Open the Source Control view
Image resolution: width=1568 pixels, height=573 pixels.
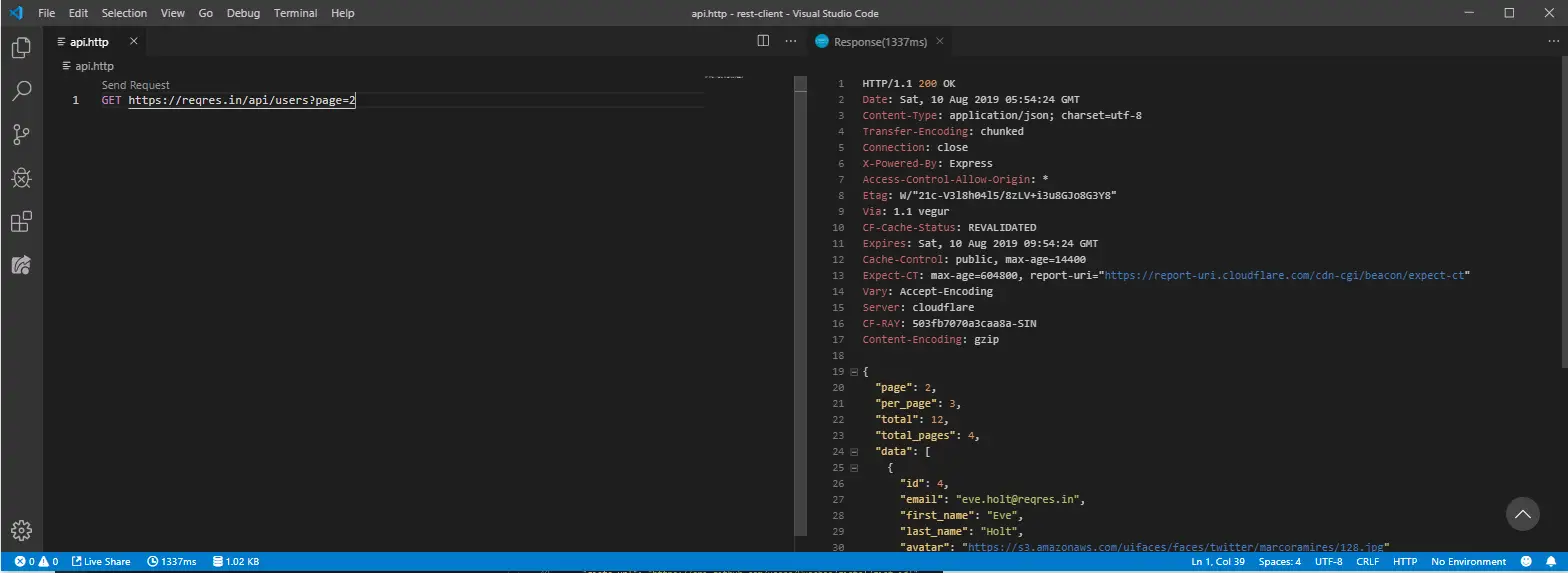21,135
